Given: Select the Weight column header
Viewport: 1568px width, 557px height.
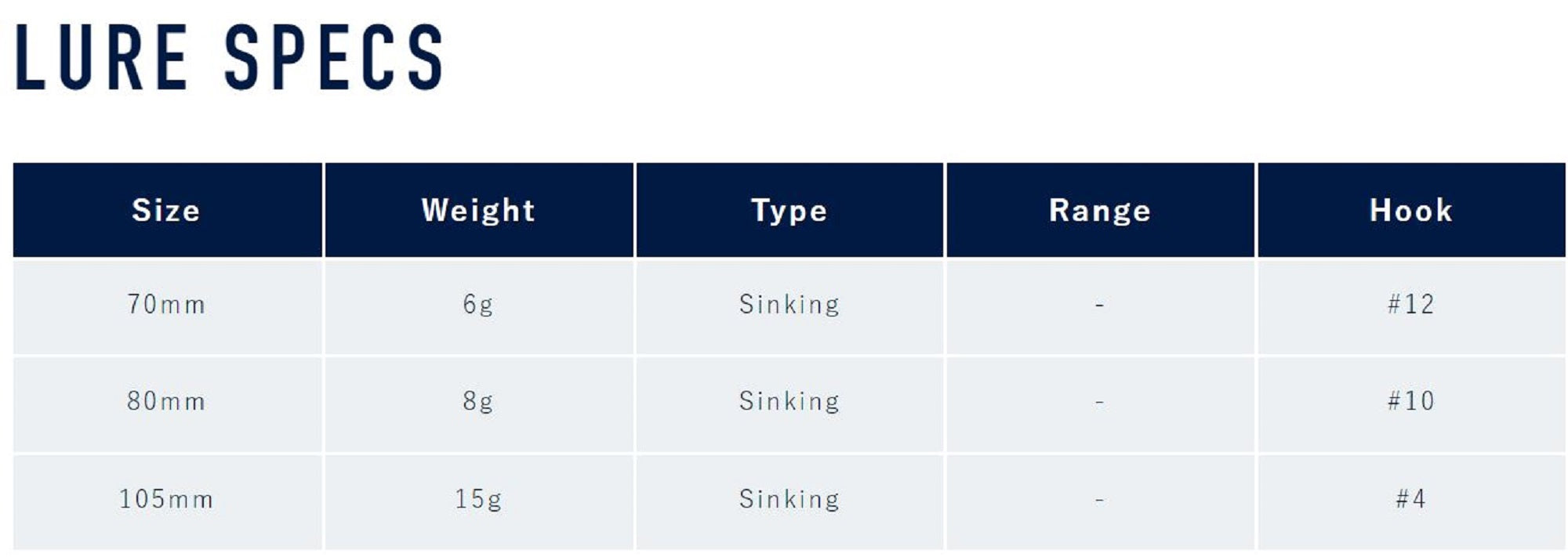Looking at the screenshot, I should 478,210.
